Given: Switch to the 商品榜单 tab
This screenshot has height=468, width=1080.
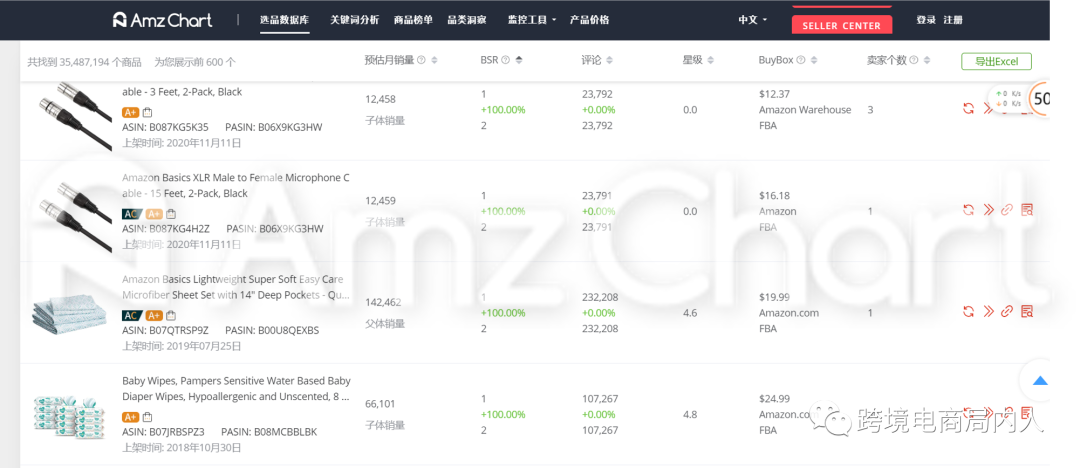Looking at the screenshot, I should click(x=413, y=20).
